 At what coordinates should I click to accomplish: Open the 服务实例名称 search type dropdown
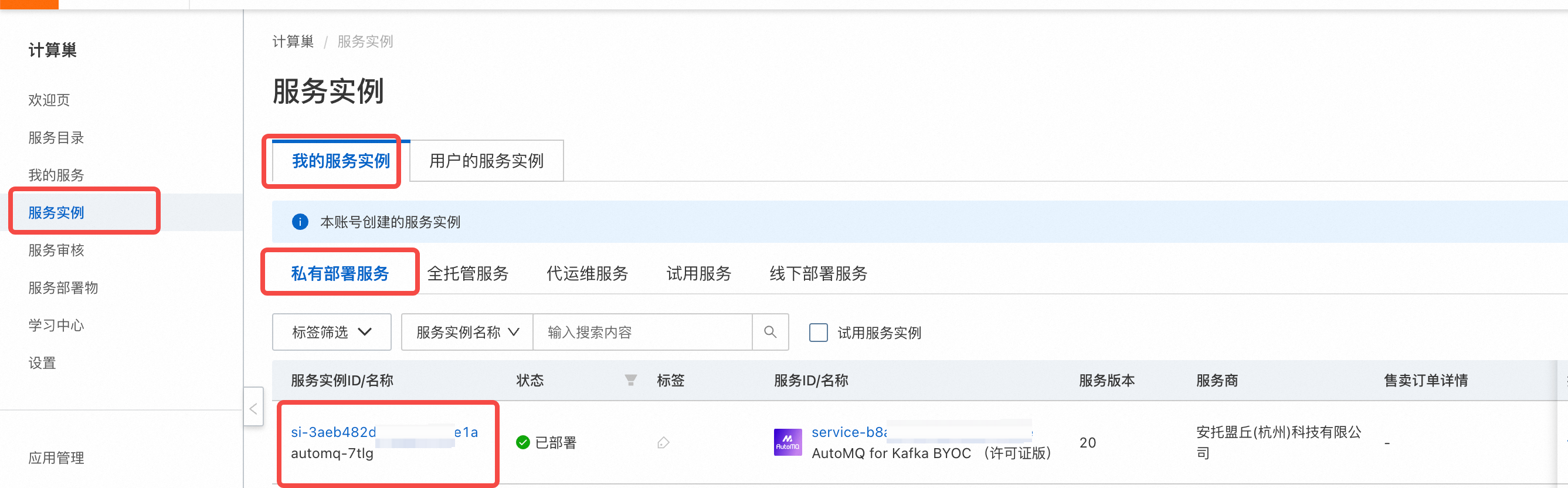pos(467,331)
